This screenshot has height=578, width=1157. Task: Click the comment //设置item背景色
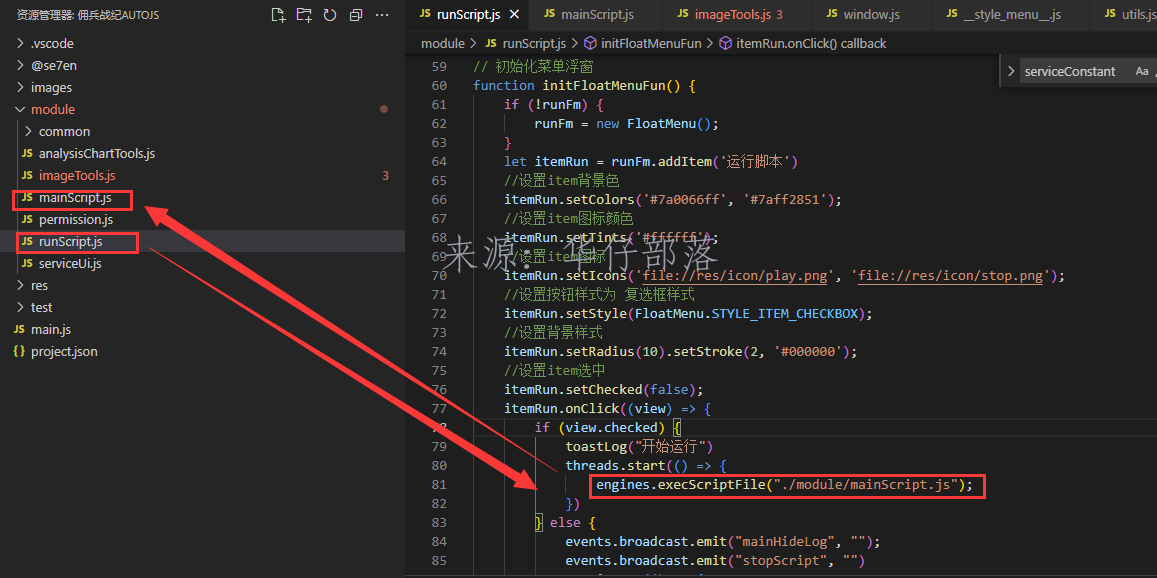tap(562, 181)
